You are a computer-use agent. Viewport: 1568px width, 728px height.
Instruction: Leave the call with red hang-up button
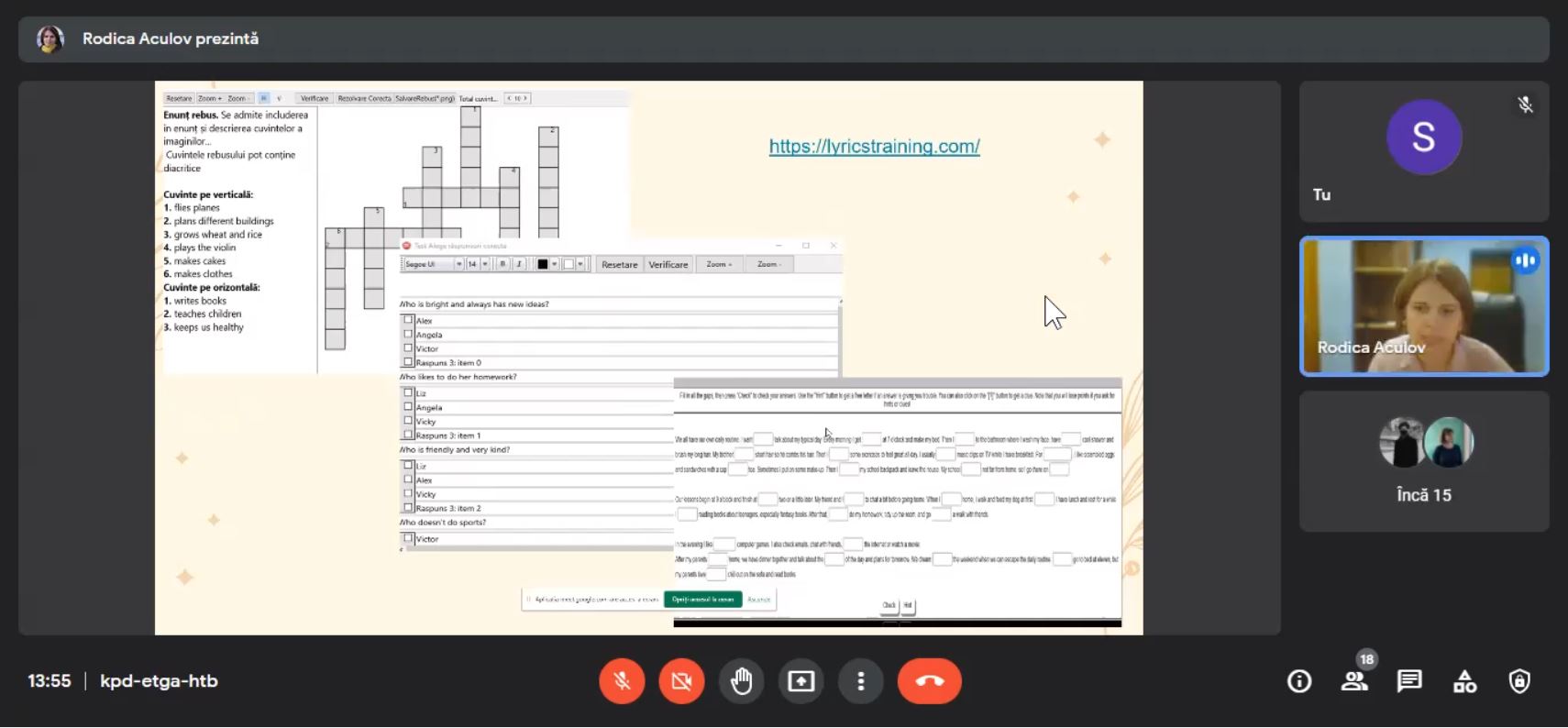[x=929, y=681]
